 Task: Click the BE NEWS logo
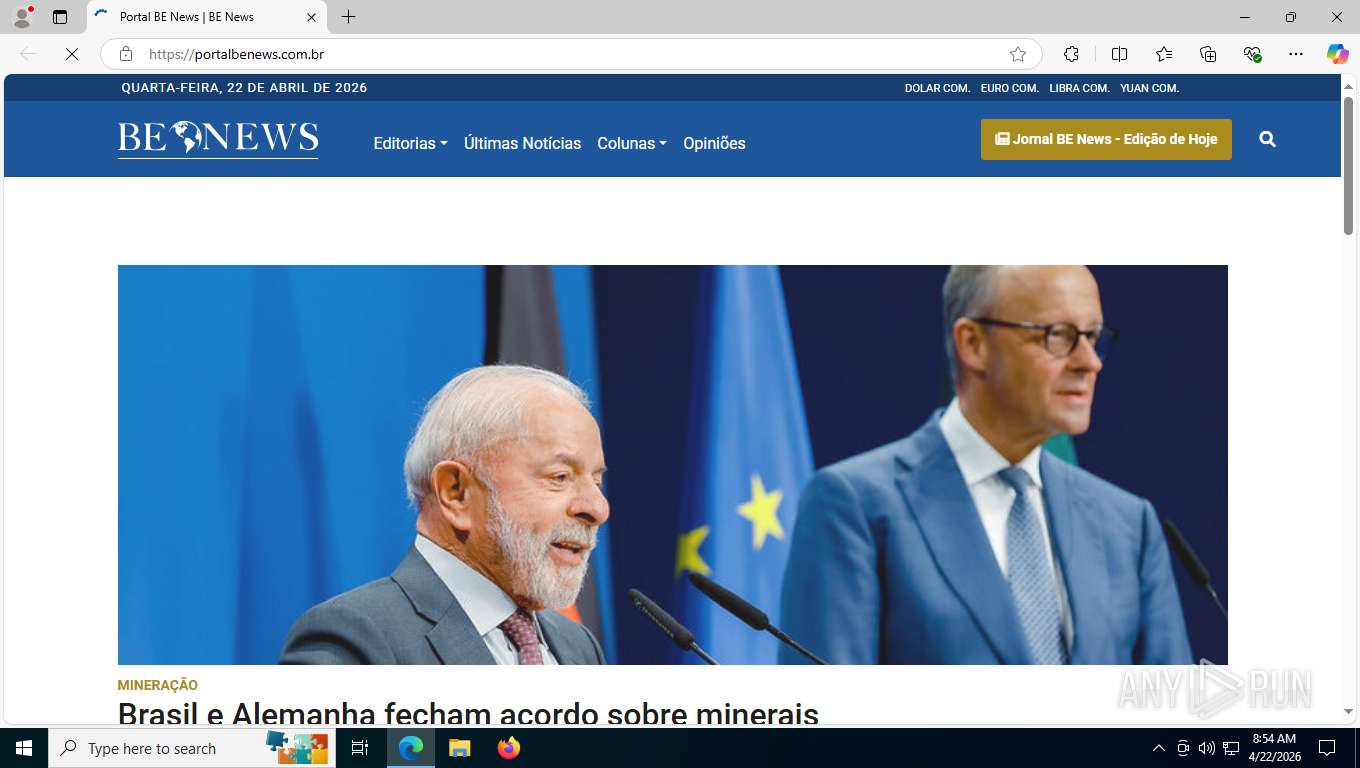pyautogui.click(x=218, y=139)
